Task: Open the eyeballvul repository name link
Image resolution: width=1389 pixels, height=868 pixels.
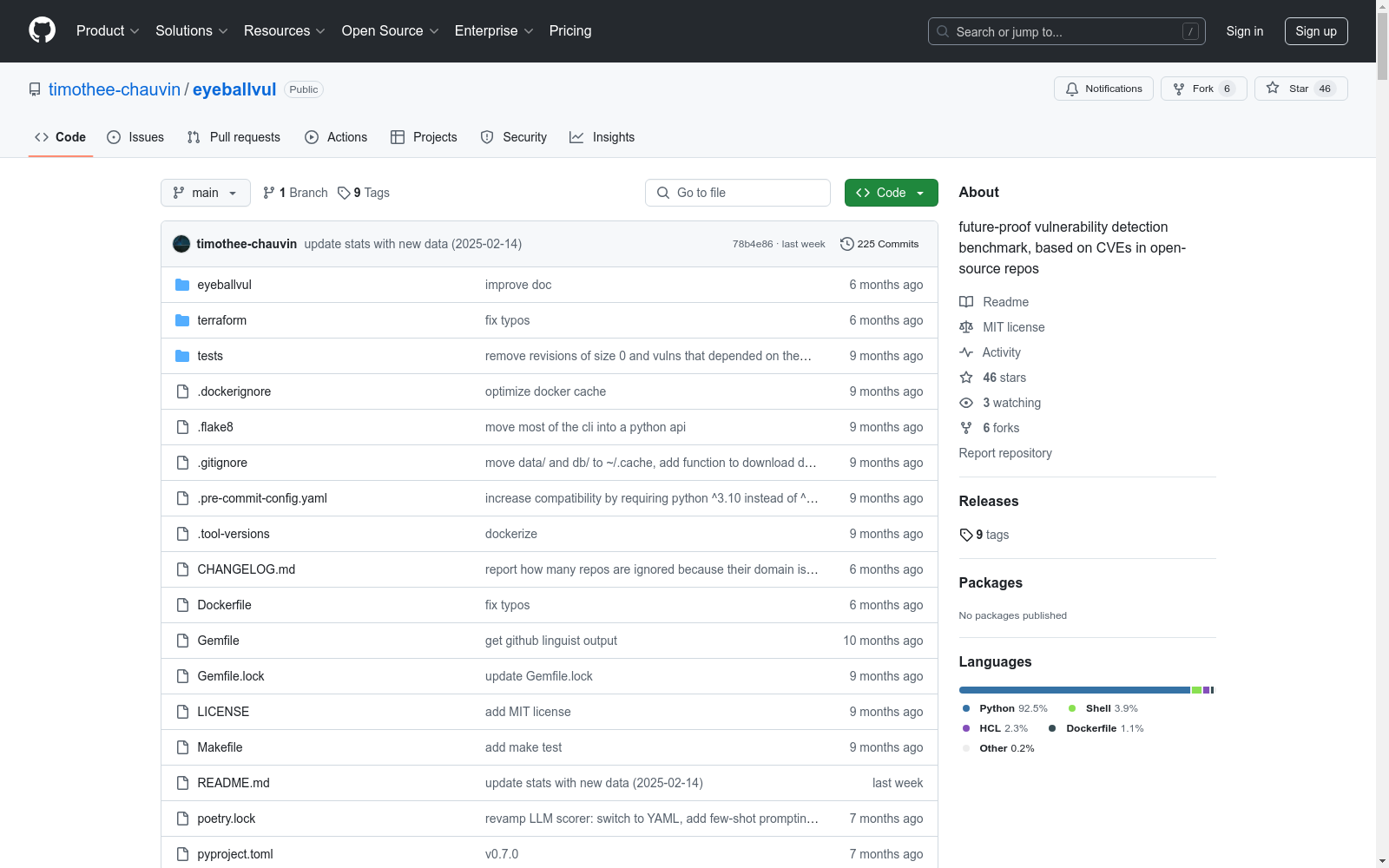Action: [x=234, y=89]
